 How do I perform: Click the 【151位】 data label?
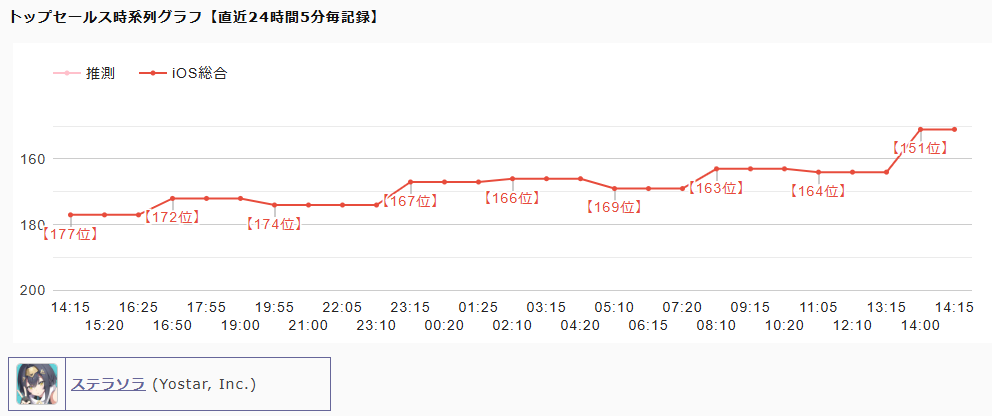[x=920, y=148]
